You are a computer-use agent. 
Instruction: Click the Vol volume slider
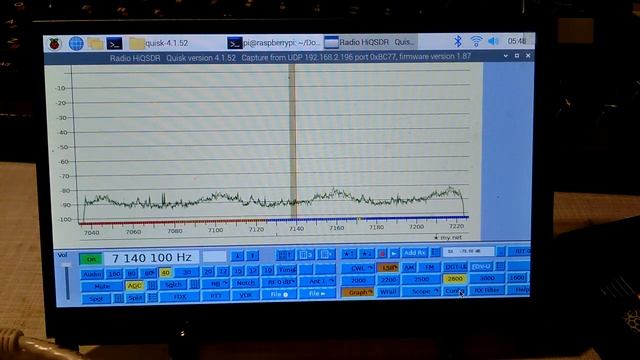67,282
